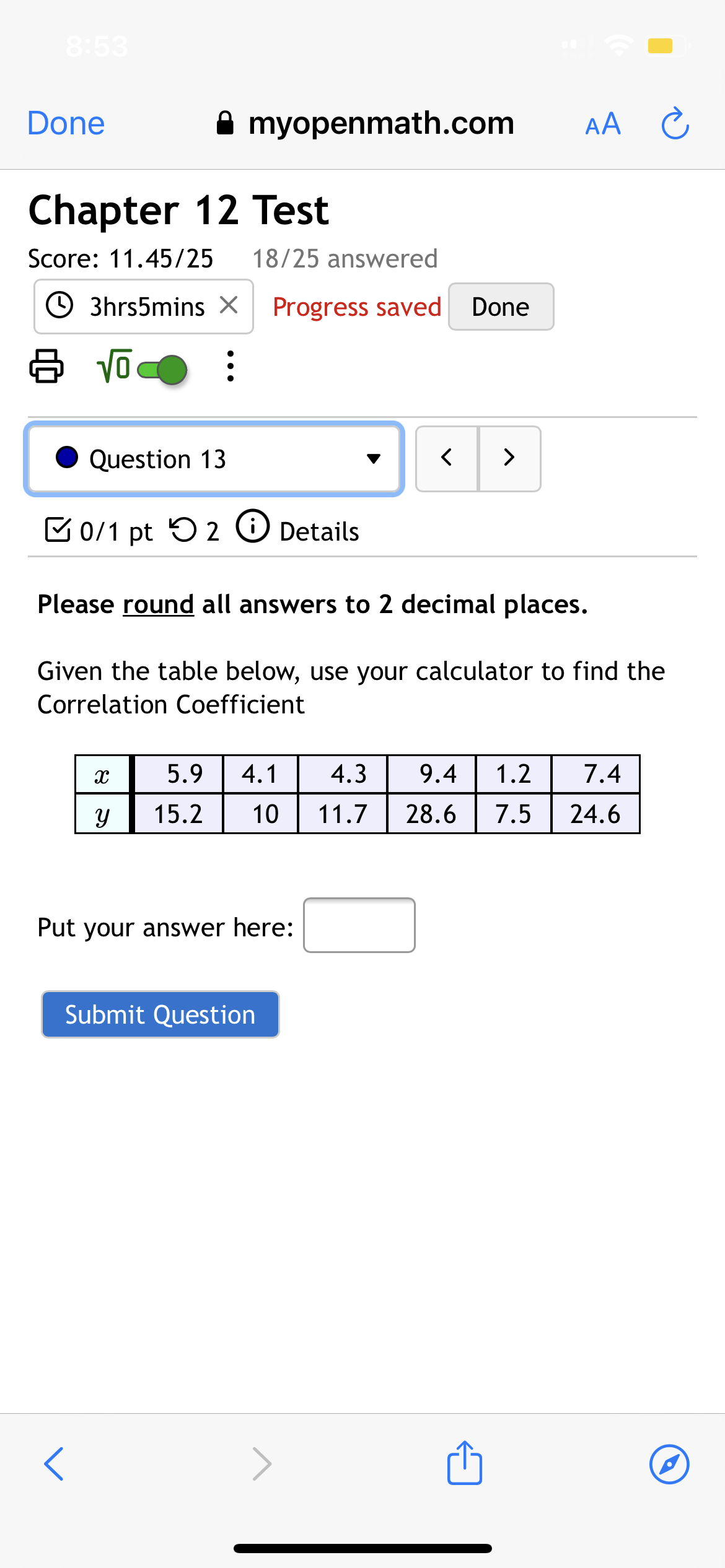Reload the page with the refresh icon
Screen dimensions: 725x1568
click(675, 123)
